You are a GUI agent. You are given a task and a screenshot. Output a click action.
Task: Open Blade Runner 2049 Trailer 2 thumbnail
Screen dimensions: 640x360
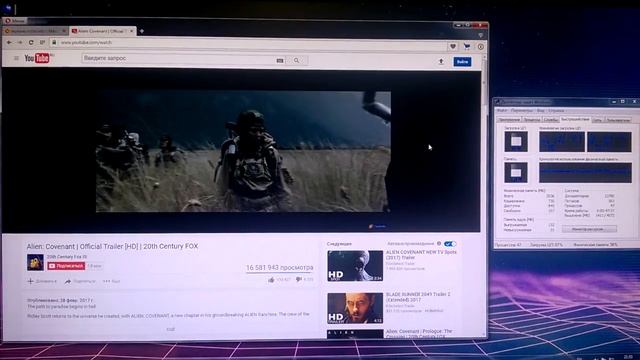point(355,308)
